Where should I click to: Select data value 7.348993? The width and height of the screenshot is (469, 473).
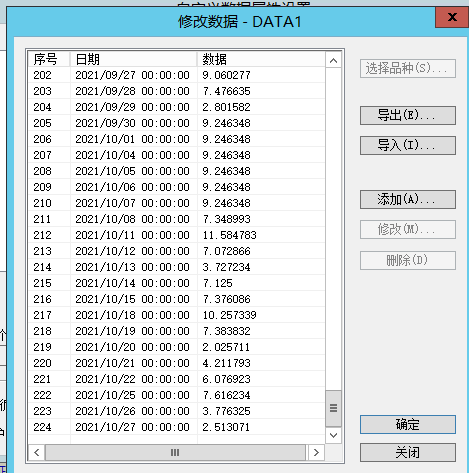[226, 219]
